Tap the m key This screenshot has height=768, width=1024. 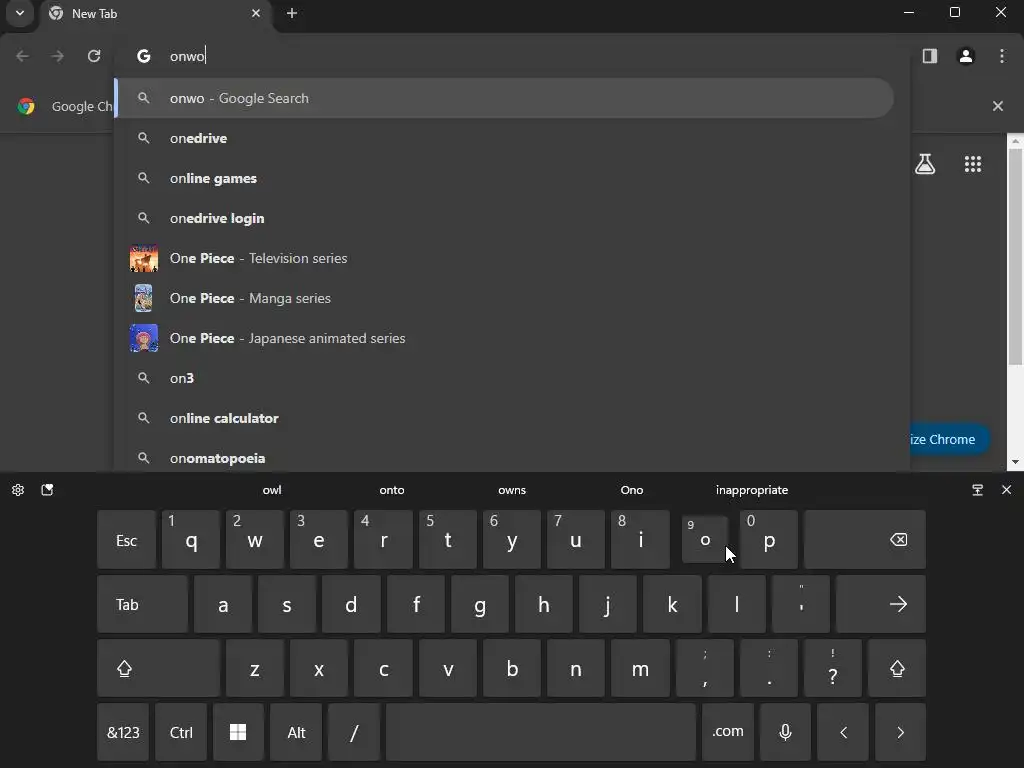tap(641, 668)
